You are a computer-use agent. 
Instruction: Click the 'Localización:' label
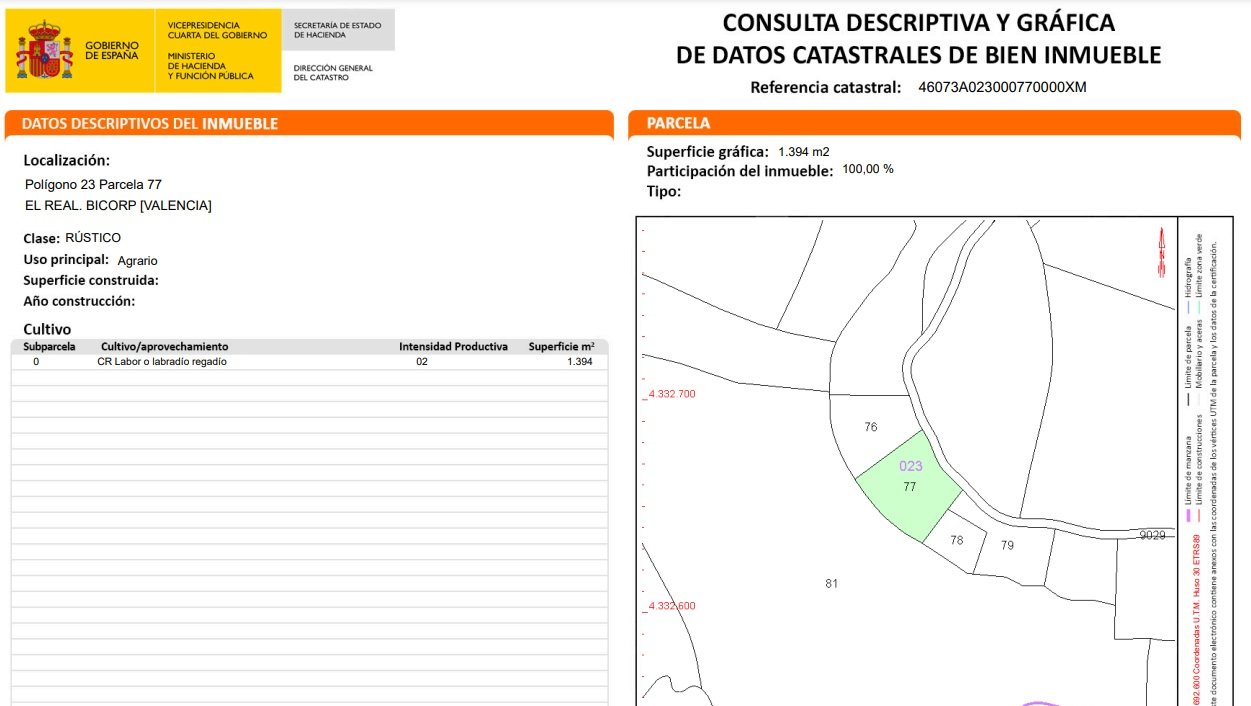67,161
